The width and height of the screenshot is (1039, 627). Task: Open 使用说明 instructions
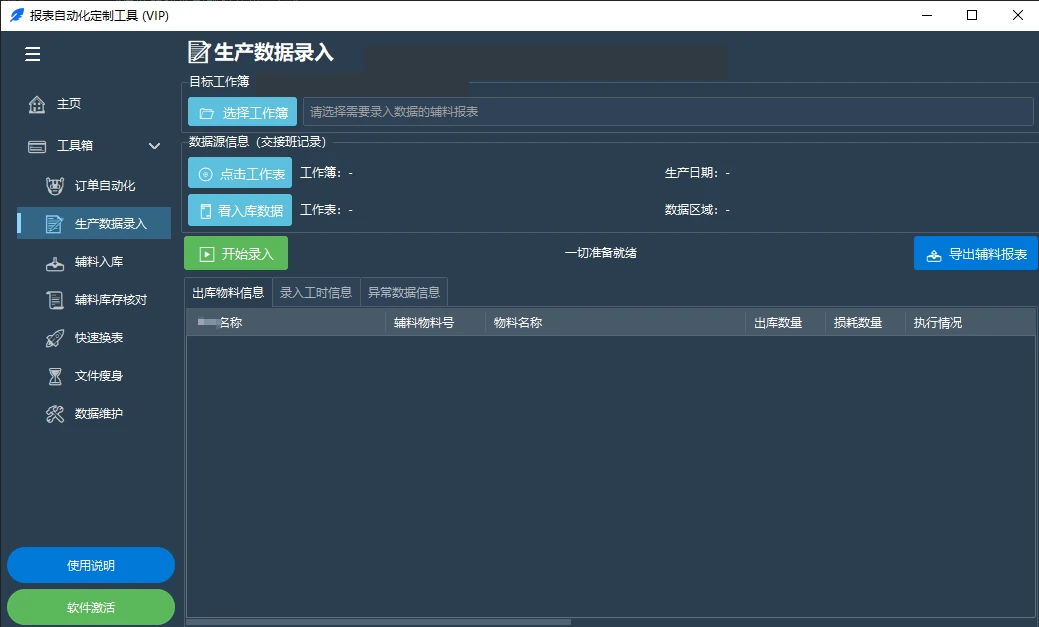pyautogui.click(x=91, y=565)
